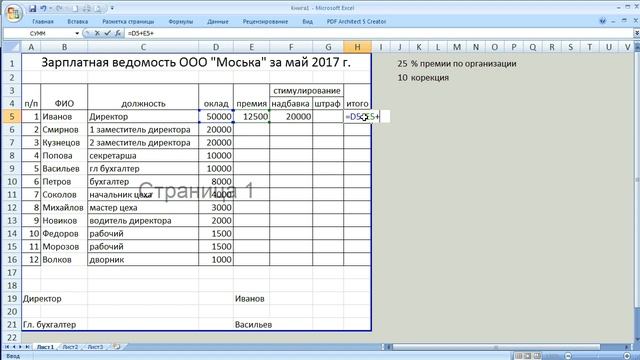Open the PDF Architect 5 Creator tab
This screenshot has width=640, height=360.
[356, 22]
